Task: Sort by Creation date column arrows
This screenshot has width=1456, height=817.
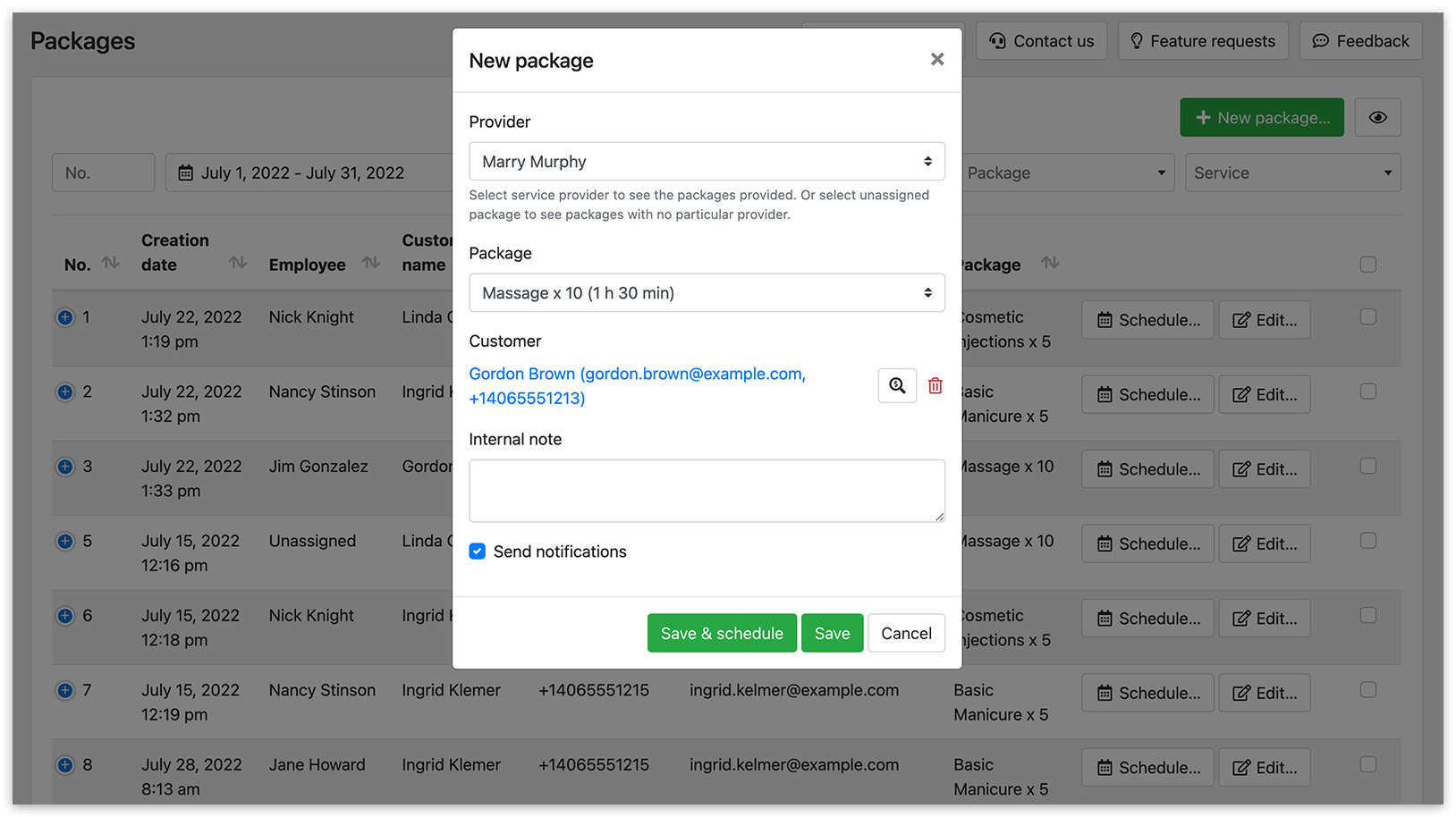Action: 238,263
